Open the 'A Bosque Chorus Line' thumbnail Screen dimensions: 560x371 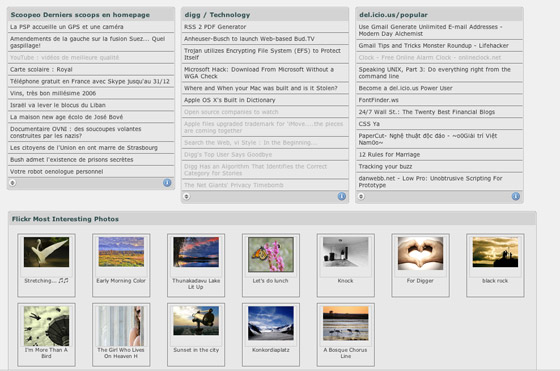(x=346, y=323)
